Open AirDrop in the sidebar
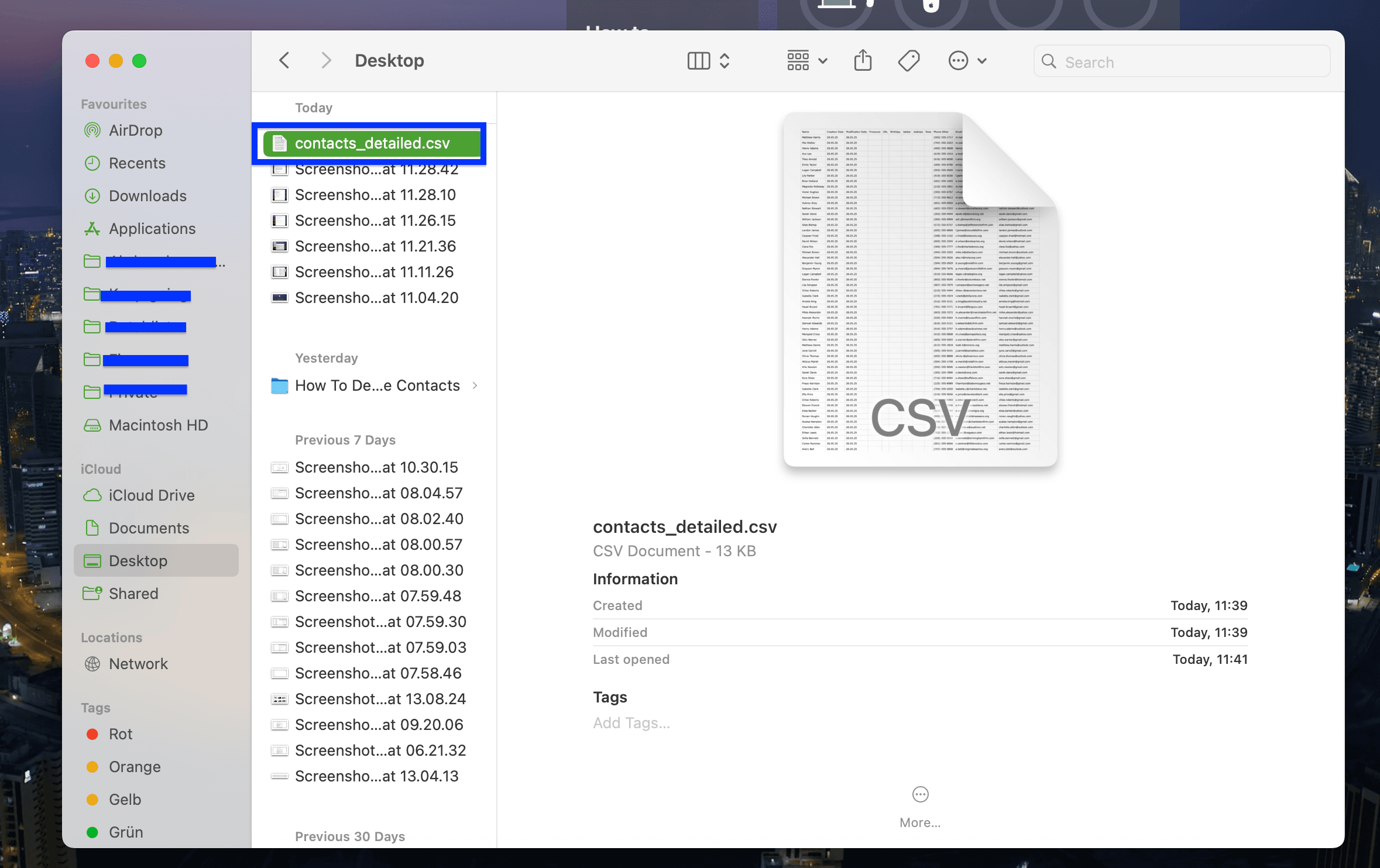Image resolution: width=1380 pixels, height=868 pixels. [x=136, y=130]
